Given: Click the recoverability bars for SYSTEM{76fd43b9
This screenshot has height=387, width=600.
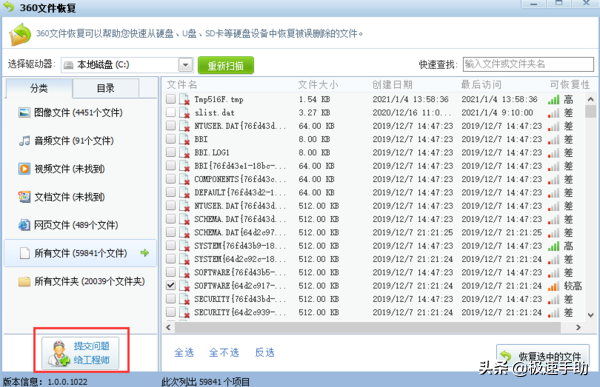Looking at the screenshot, I should [553, 246].
